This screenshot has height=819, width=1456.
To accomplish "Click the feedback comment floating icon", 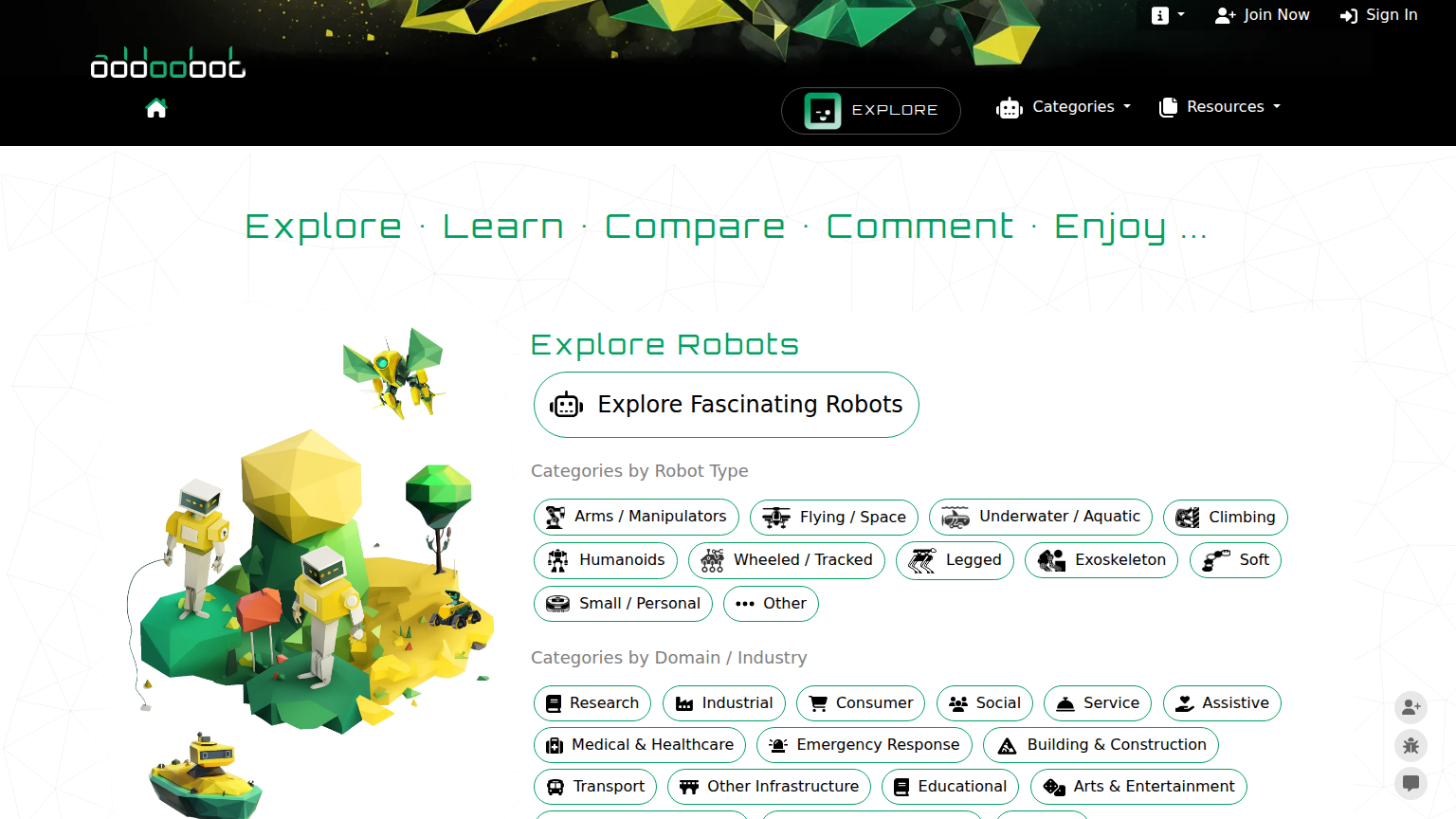I will click(x=1410, y=784).
